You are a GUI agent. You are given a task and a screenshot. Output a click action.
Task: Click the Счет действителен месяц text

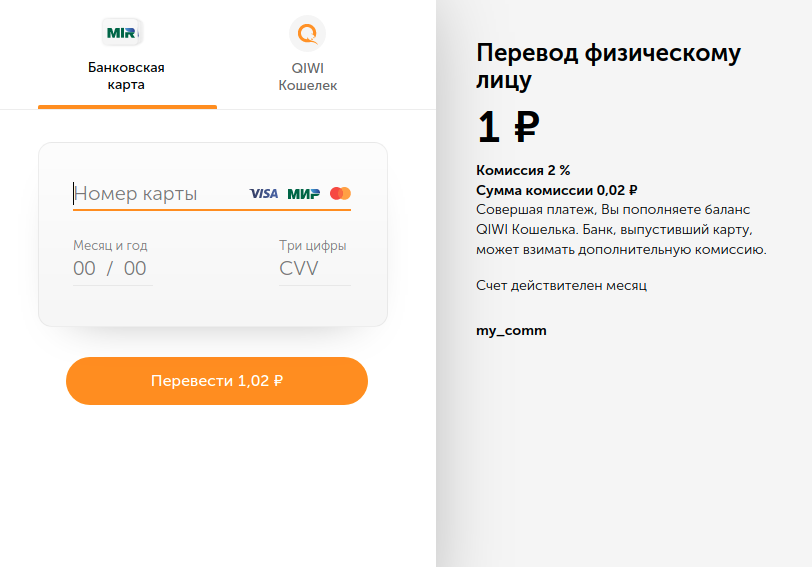(x=561, y=285)
